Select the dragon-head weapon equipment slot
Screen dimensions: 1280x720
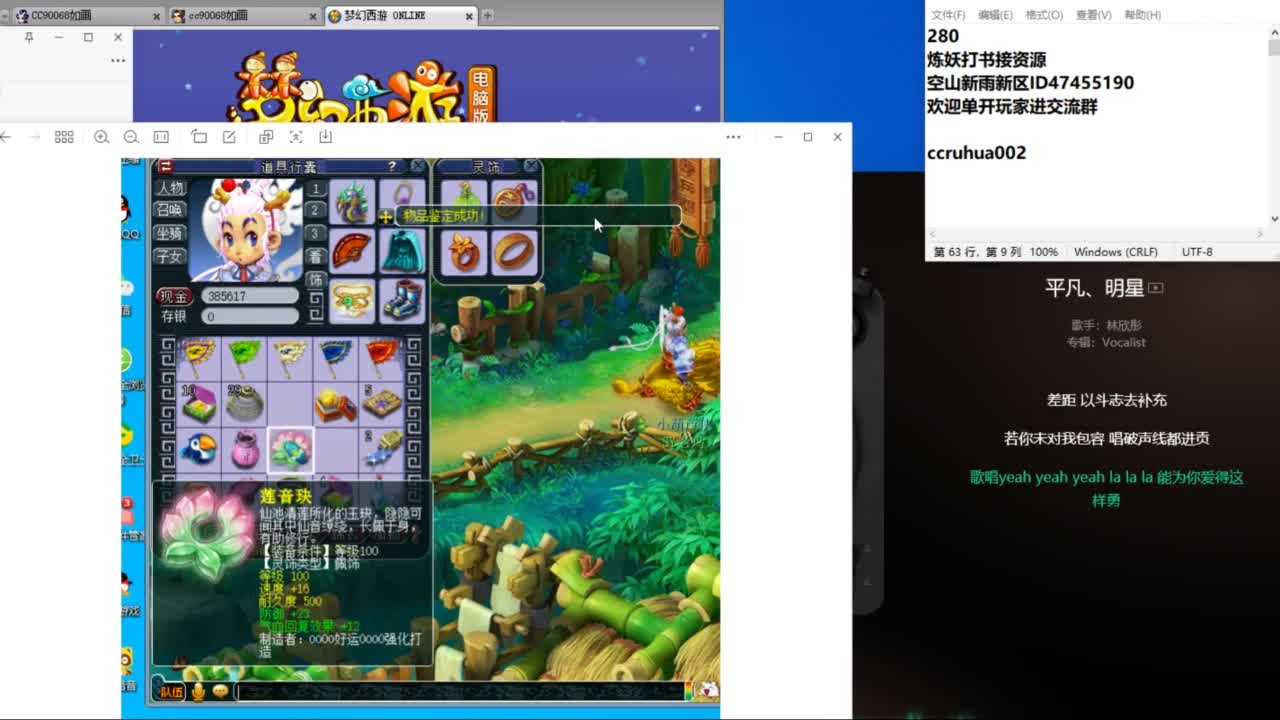point(352,203)
